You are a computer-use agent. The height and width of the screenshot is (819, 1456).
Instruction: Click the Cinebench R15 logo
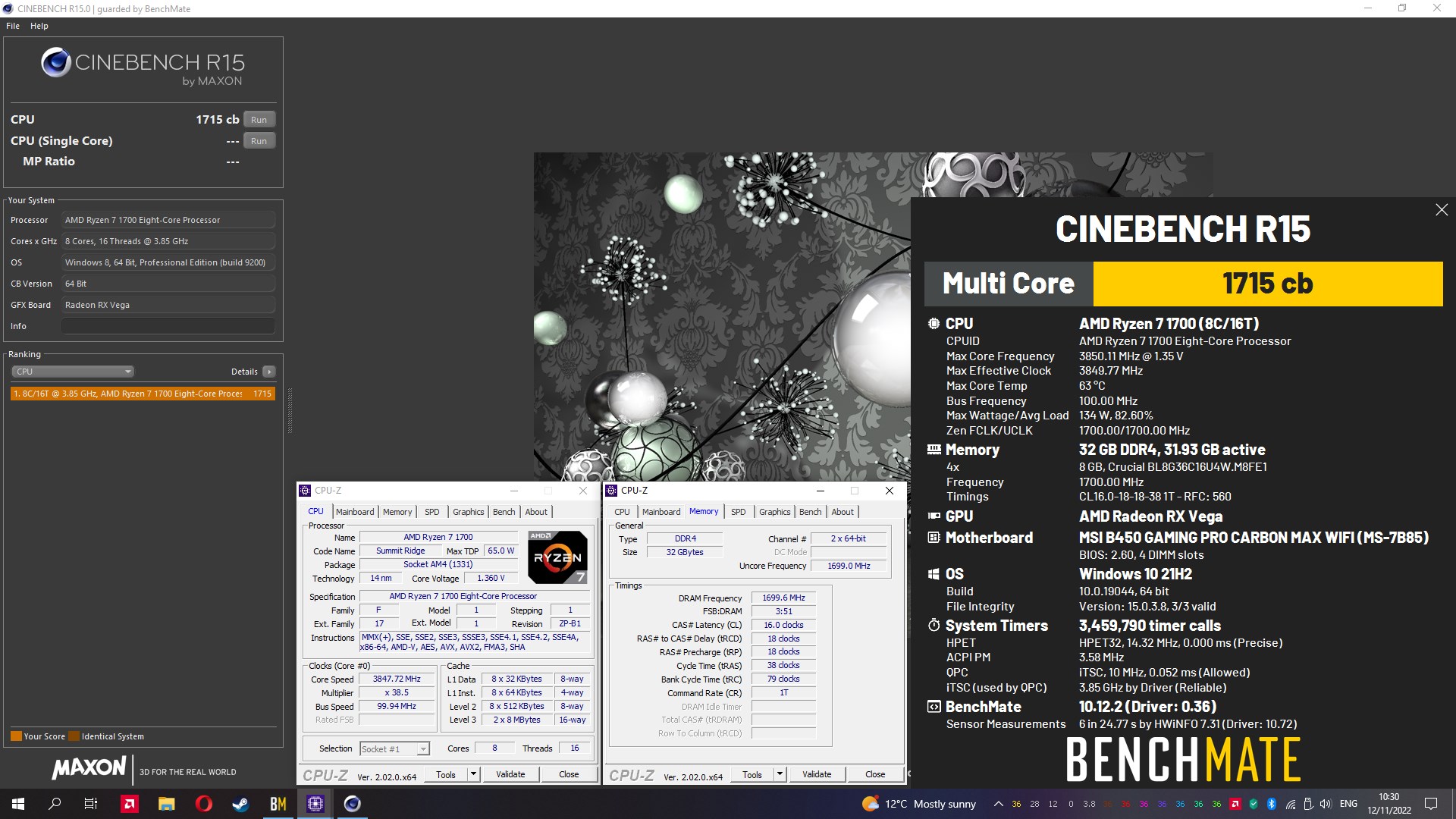pyautogui.click(x=143, y=66)
